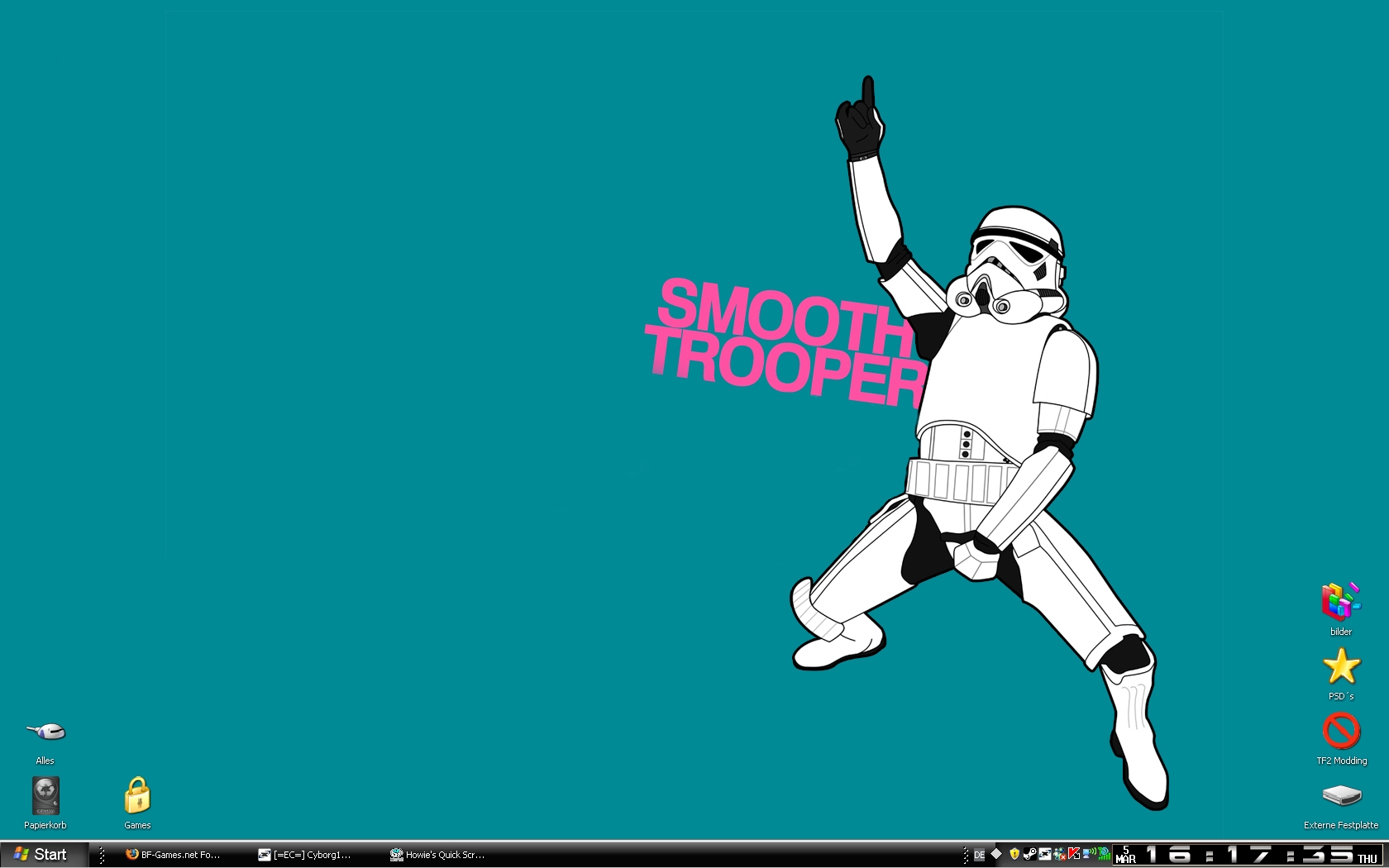Image resolution: width=1389 pixels, height=868 pixels.
Task: Open the Steam tray icon
Action: click(x=1030, y=854)
